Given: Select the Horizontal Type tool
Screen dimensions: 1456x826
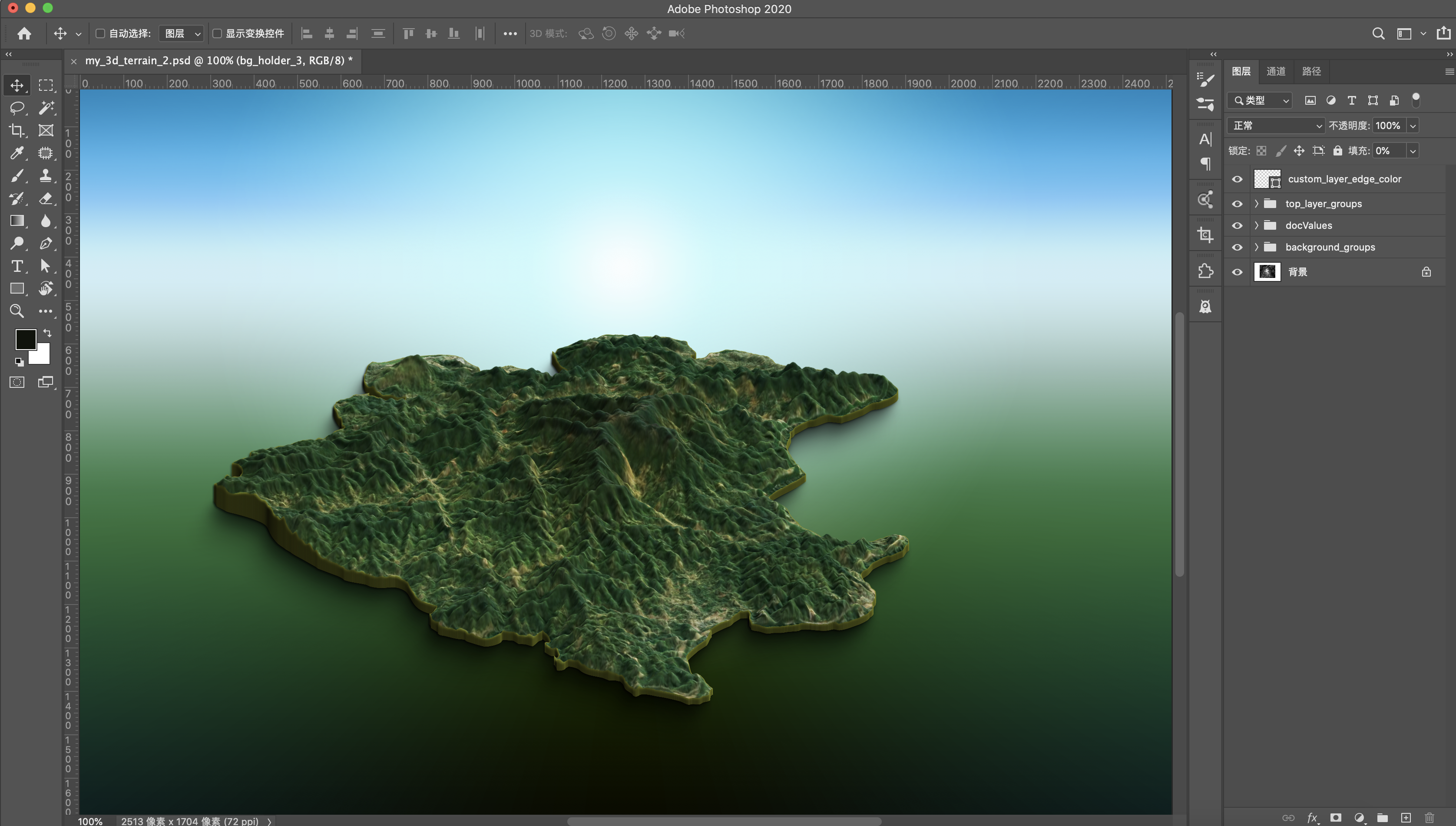Looking at the screenshot, I should [x=17, y=266].
